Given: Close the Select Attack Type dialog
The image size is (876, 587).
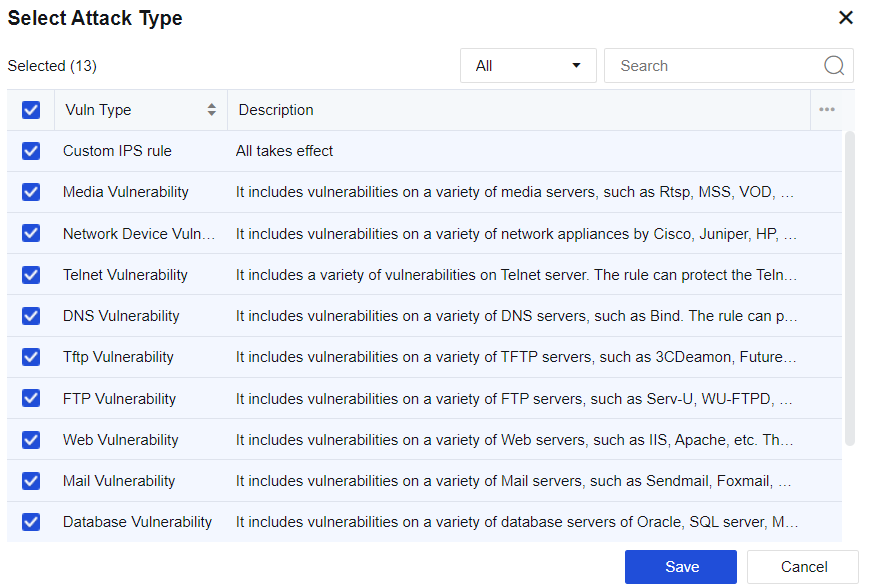Looking at the screenshot, I should [846, 18].
